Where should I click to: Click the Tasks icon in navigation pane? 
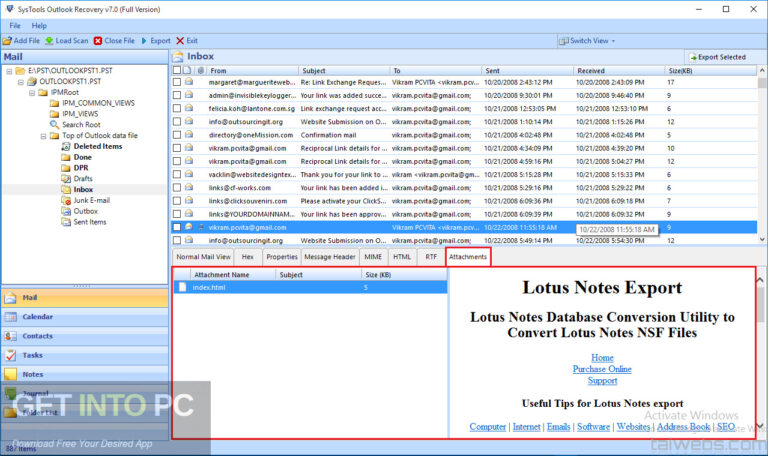pos(10,355)
